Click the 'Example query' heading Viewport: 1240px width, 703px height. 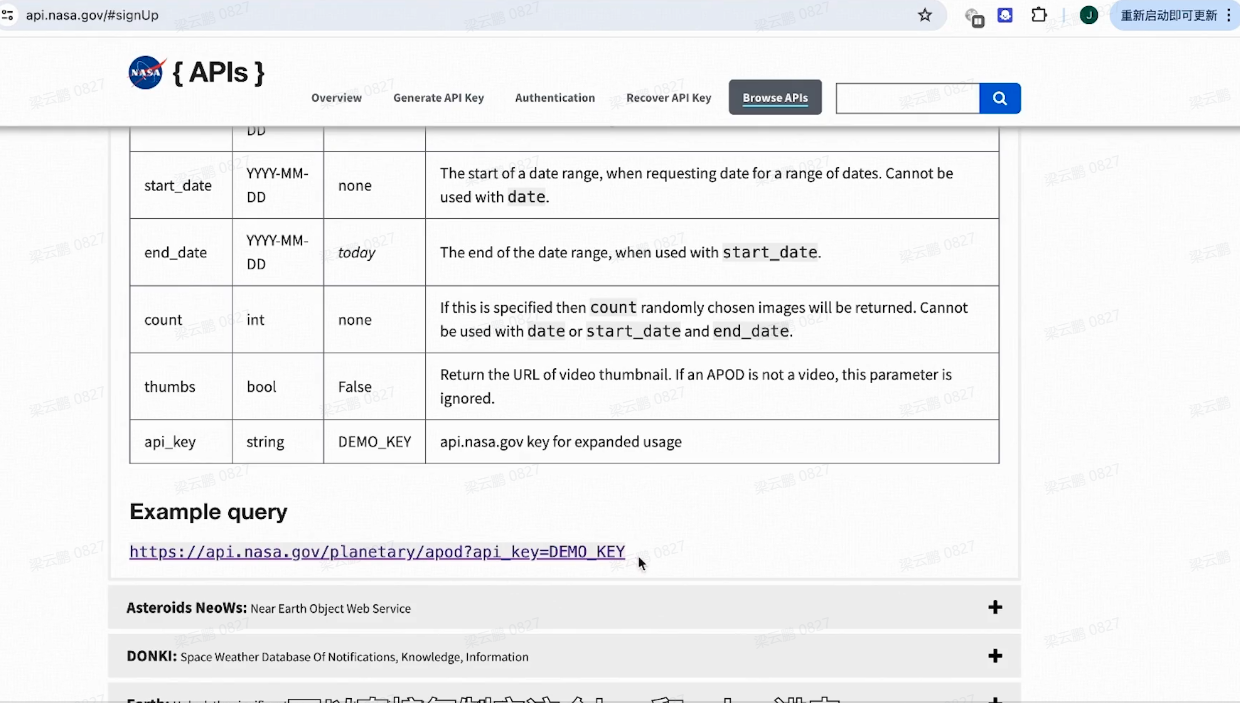[x=208, y=512]
